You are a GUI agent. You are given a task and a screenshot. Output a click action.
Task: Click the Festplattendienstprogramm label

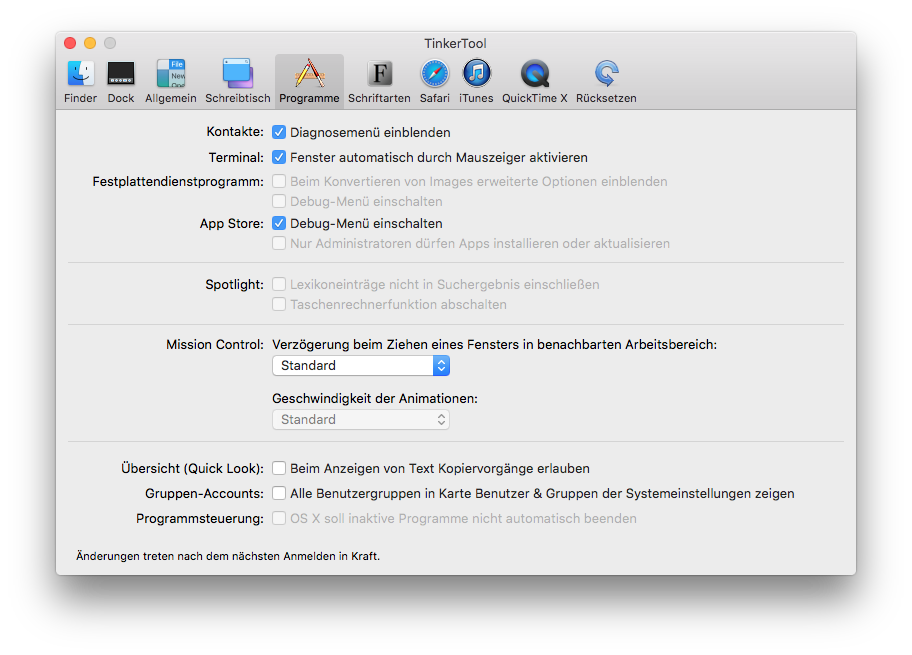178,181
